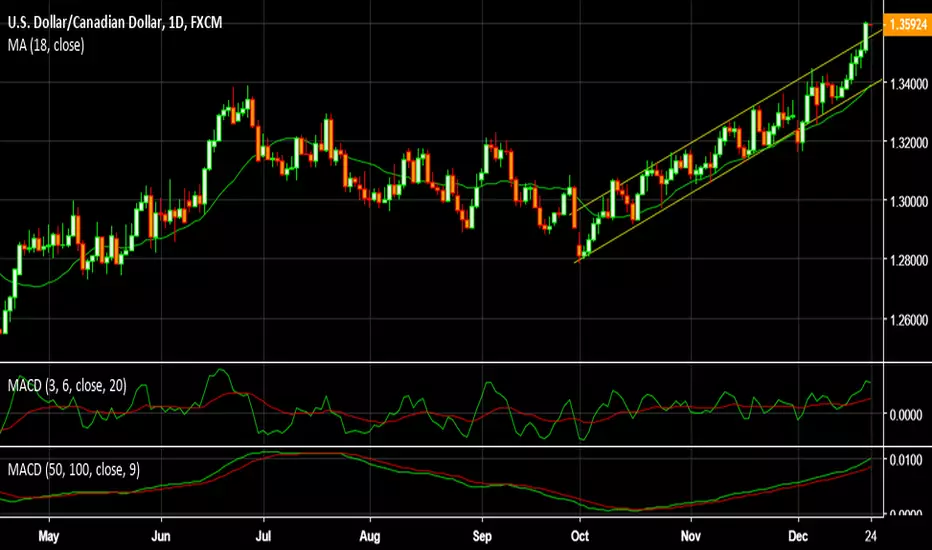Click the 0.0000 label on first MACD scale
Image resolution: width=932 pixels, height=550 pixels.
coord(906,415)
